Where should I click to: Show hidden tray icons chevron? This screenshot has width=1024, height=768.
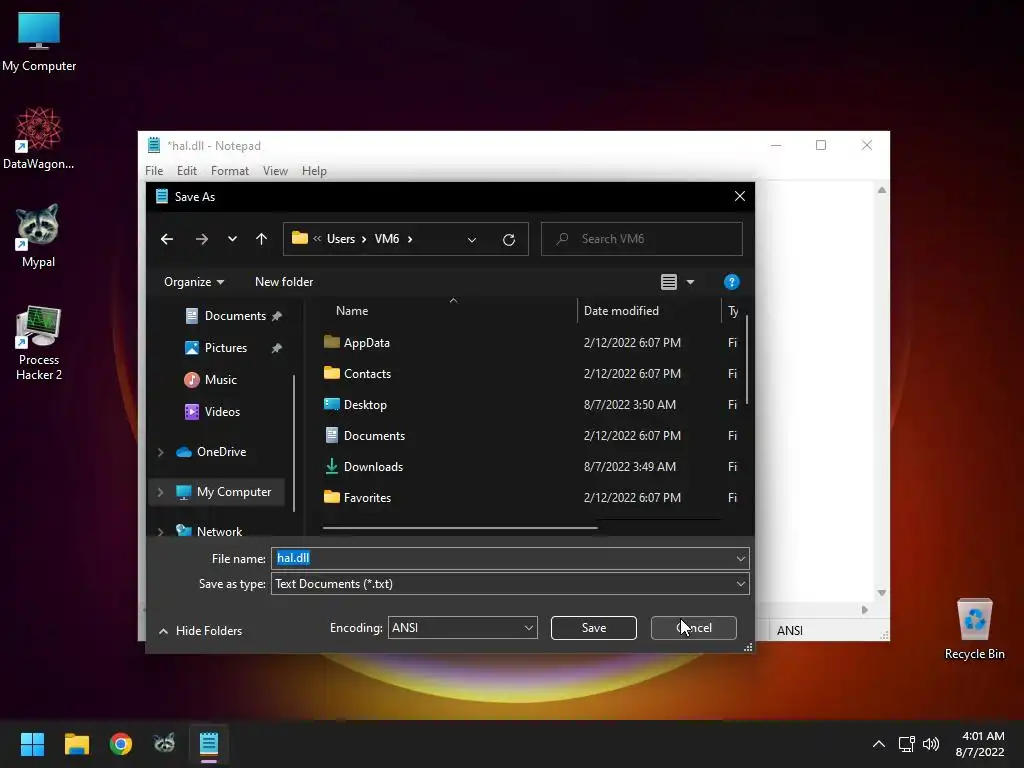[x=879, y=744]
